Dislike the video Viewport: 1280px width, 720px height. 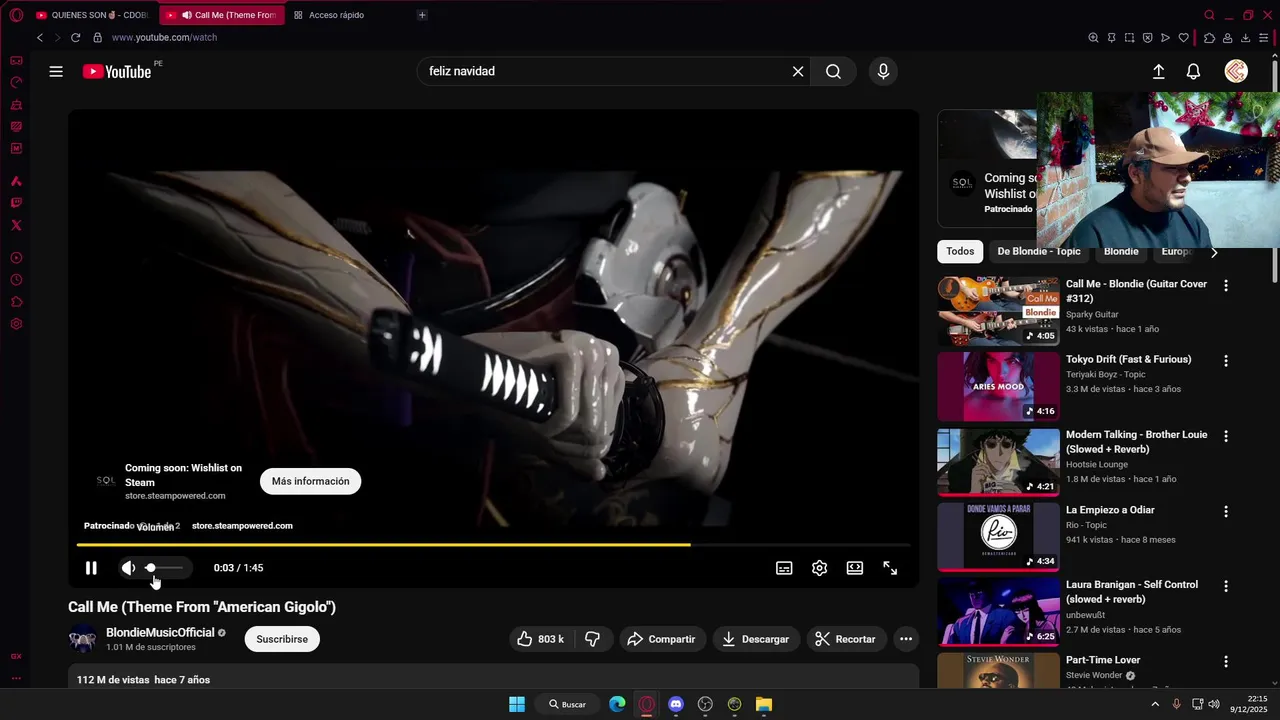pos(592,639)
